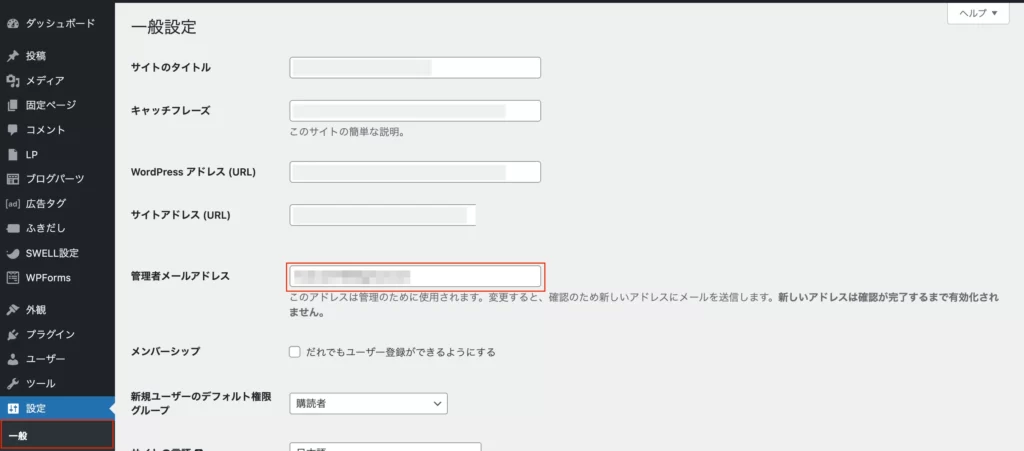Click the このサイトの簡単な説明。 hint text
Image resolution: width=1024 pixels, height=451 pixels.
click(347, 132)
